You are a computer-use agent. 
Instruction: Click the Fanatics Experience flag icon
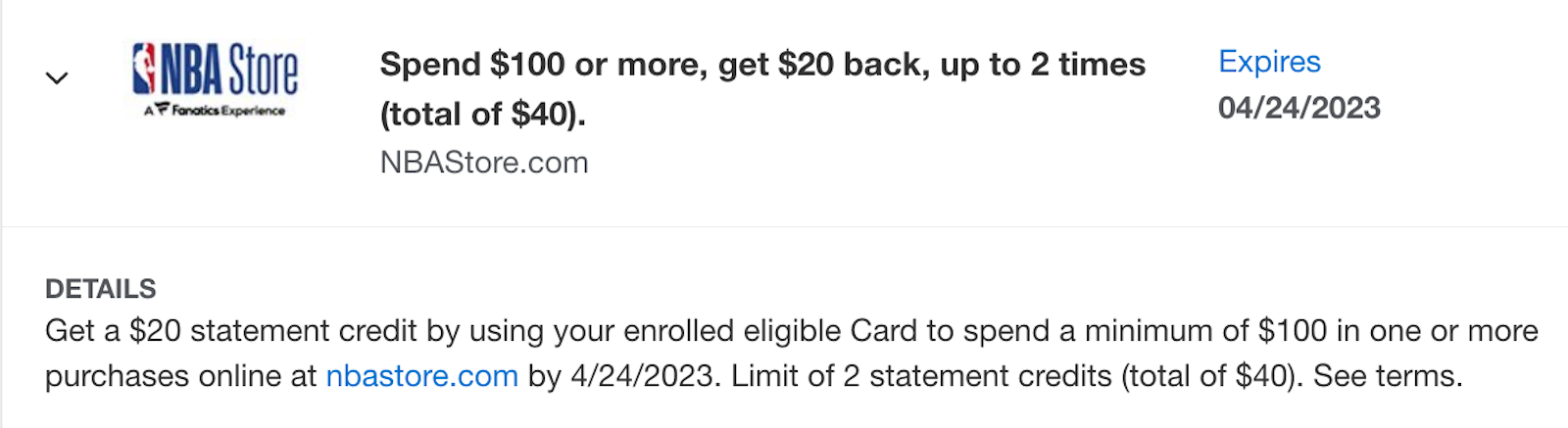click(x=162, y=109)
